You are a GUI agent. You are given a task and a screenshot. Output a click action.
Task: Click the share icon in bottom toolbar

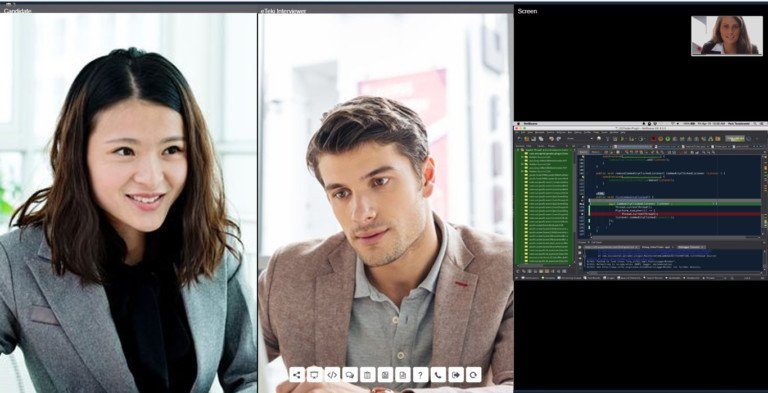pyautogui.click(x=296, y=375)
